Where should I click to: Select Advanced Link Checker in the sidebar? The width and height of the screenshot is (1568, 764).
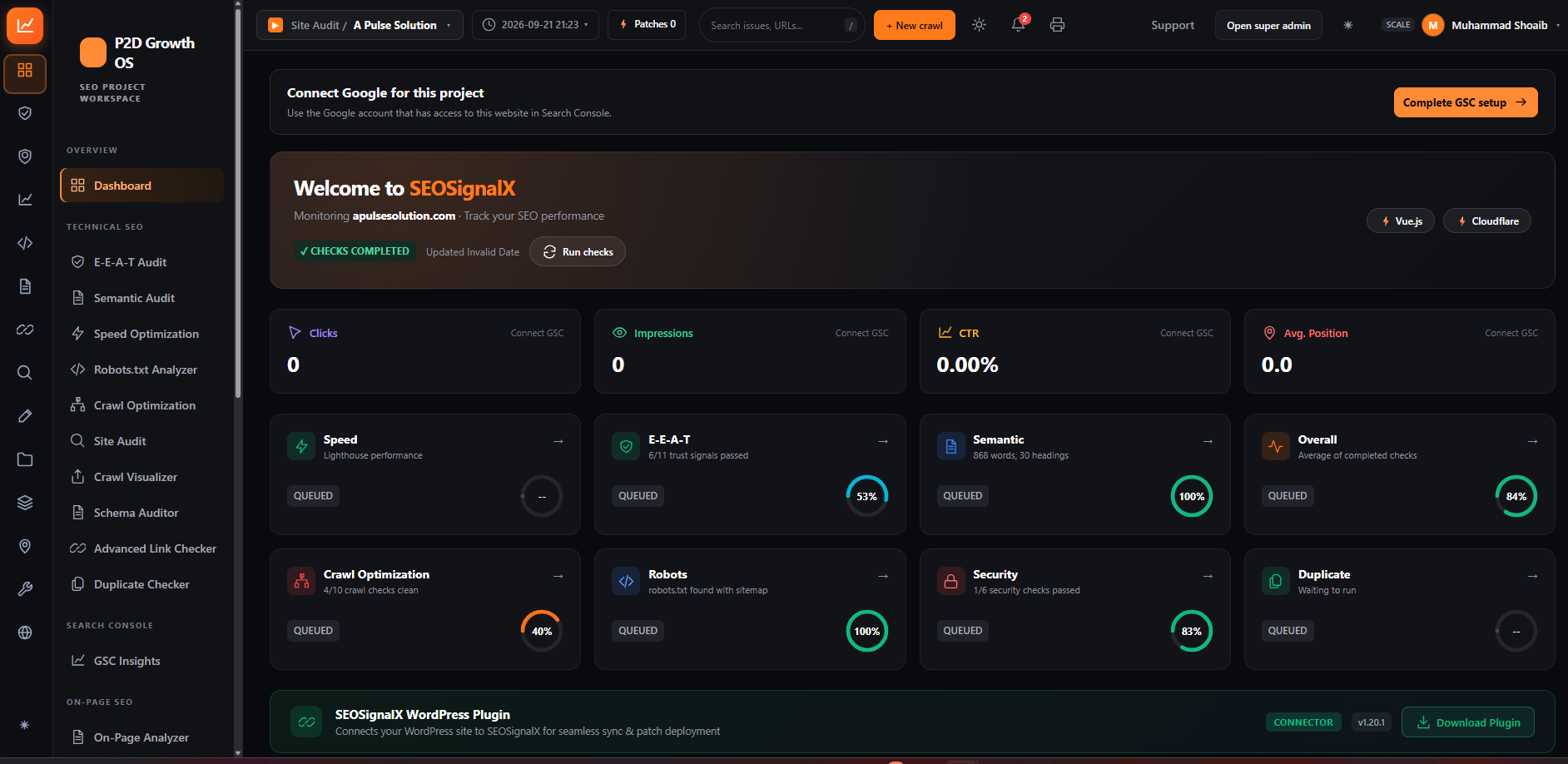[x=141, y=548]
